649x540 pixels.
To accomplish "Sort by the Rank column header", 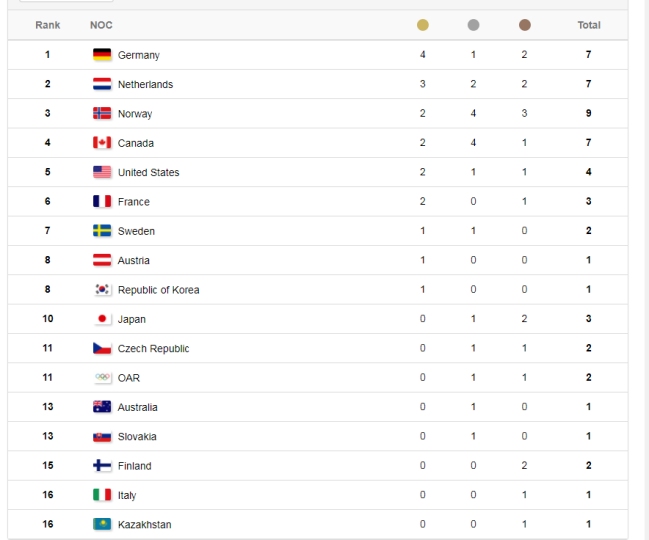I will pyautogui.click(x=48, y=25).
